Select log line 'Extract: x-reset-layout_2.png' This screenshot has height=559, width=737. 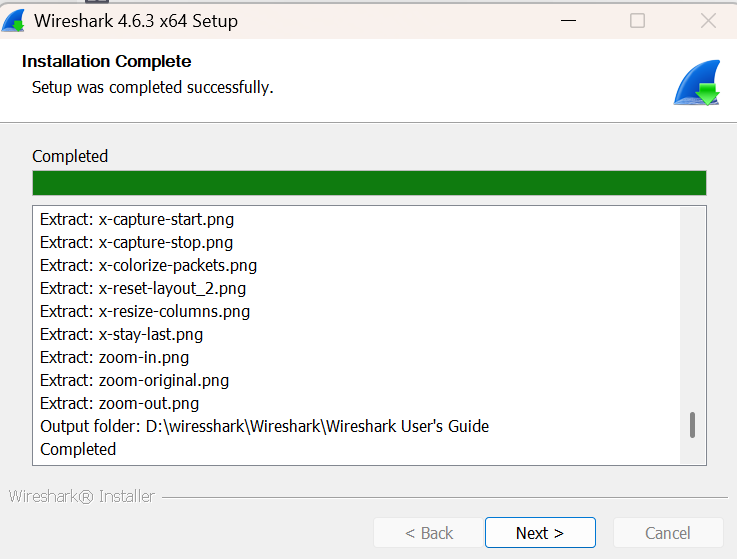pyautogui.click(x=143, y=289)
